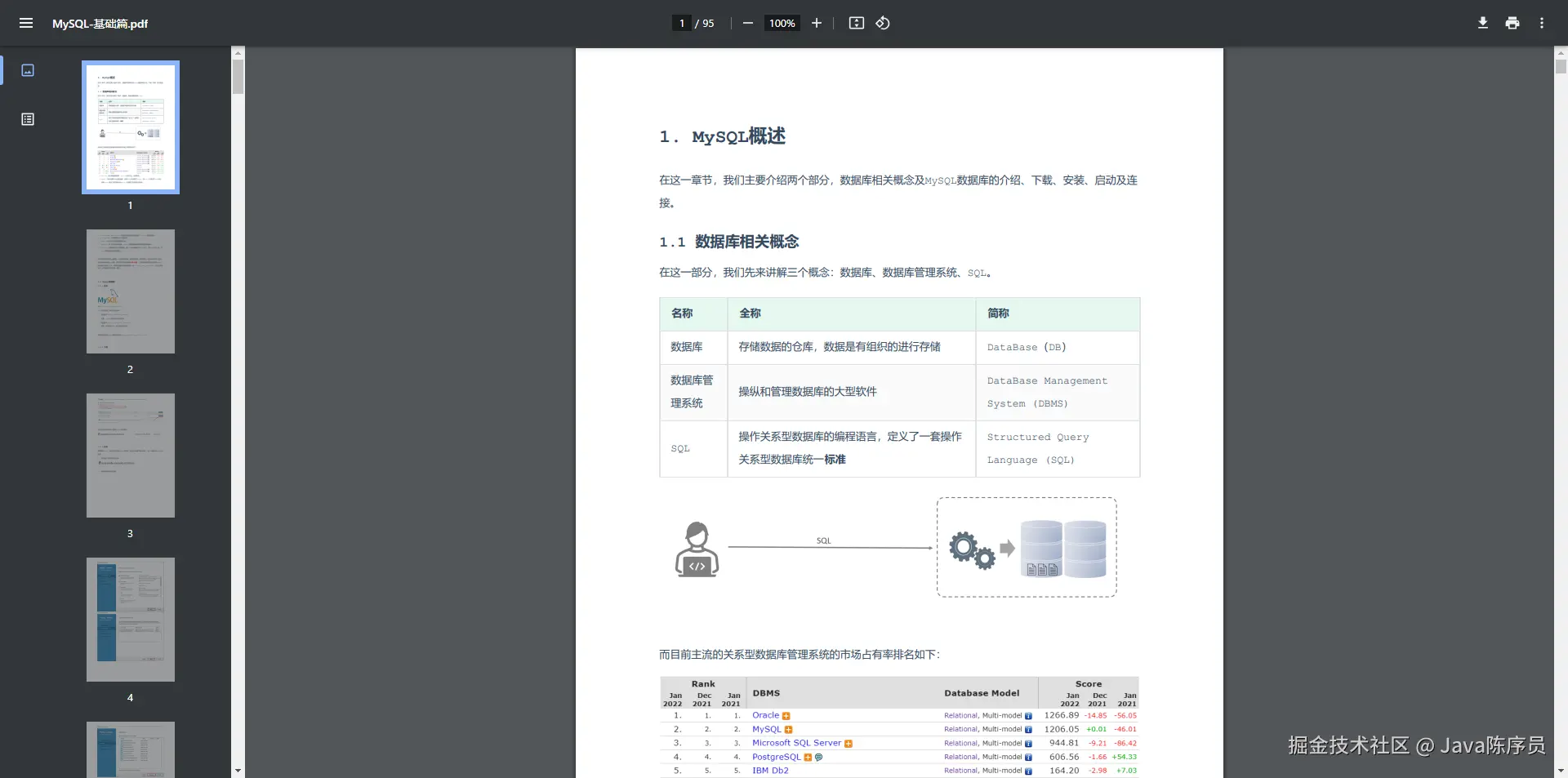Click document scroll down arrow

point(1561,770)
